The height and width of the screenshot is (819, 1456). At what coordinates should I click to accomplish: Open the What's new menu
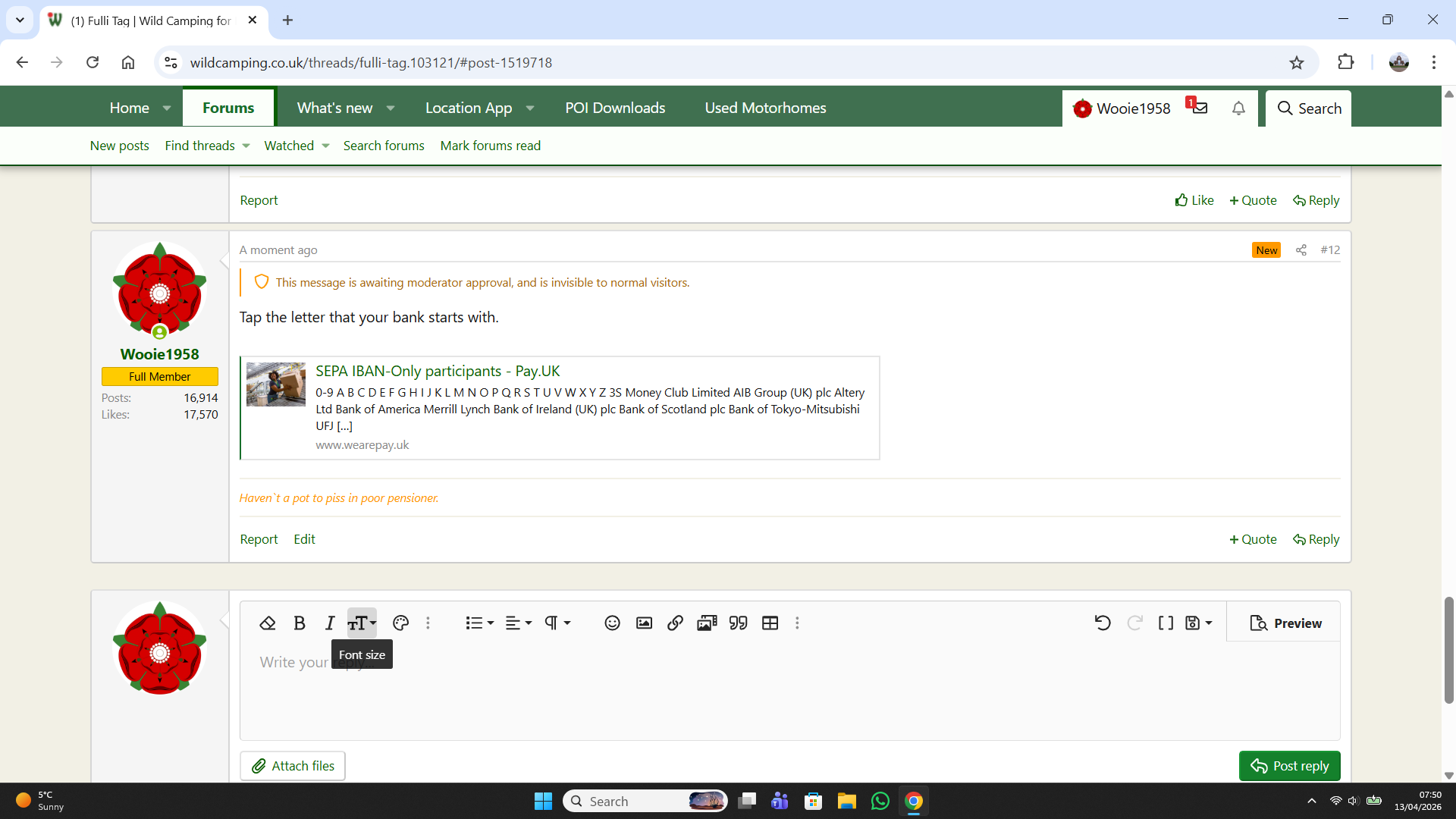click(334, 108)
